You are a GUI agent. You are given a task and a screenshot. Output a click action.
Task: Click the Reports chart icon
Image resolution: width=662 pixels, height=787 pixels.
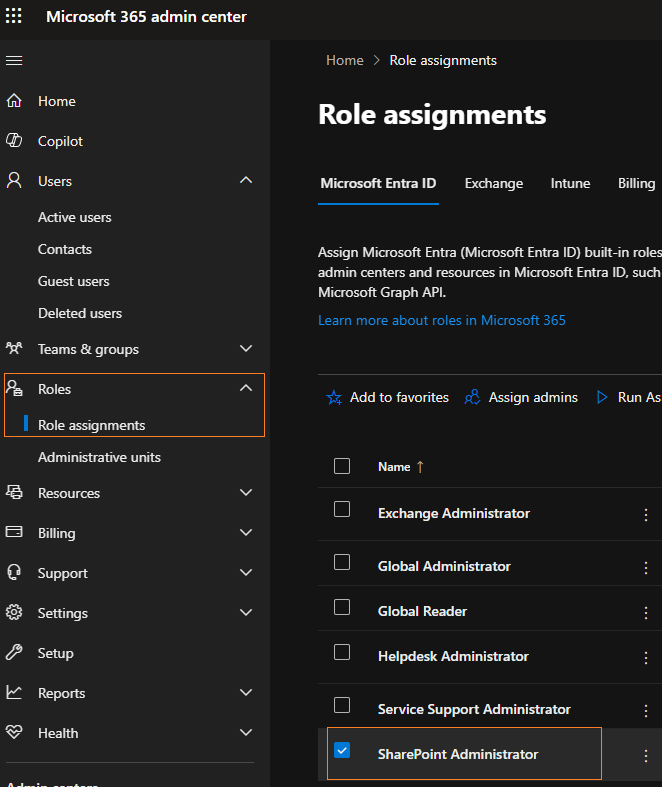pyautogui.click(x=14, y=692)
